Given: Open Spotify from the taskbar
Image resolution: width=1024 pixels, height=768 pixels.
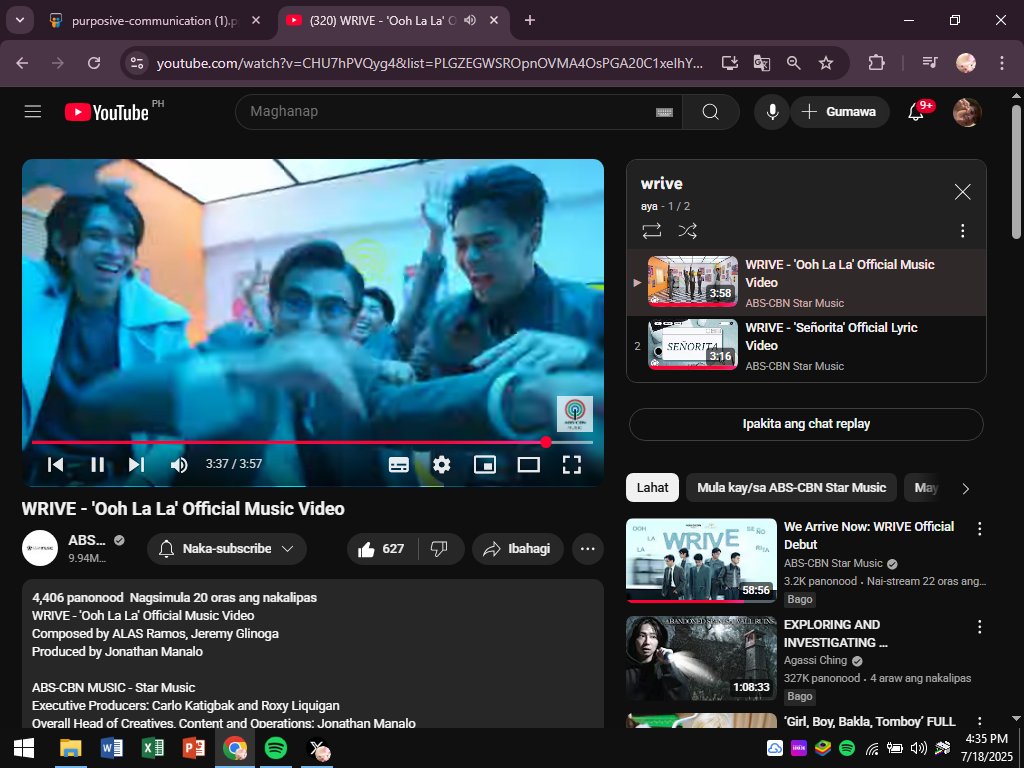Looking at the screenshot, I should (x=276, y=748).
